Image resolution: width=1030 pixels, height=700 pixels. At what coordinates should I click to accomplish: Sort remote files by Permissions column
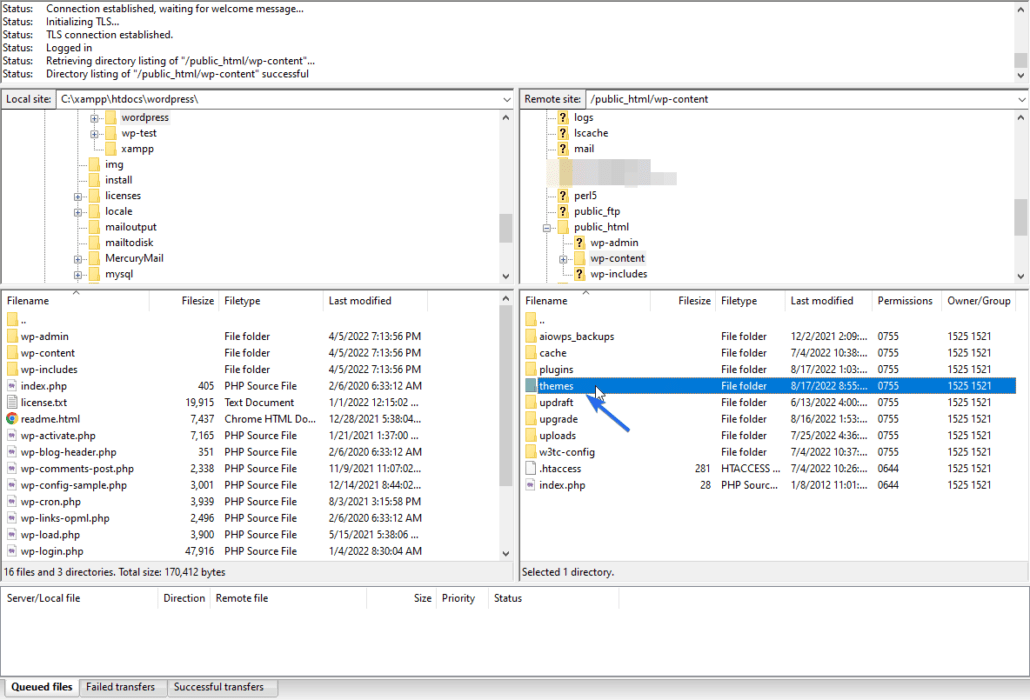(906, 301)
